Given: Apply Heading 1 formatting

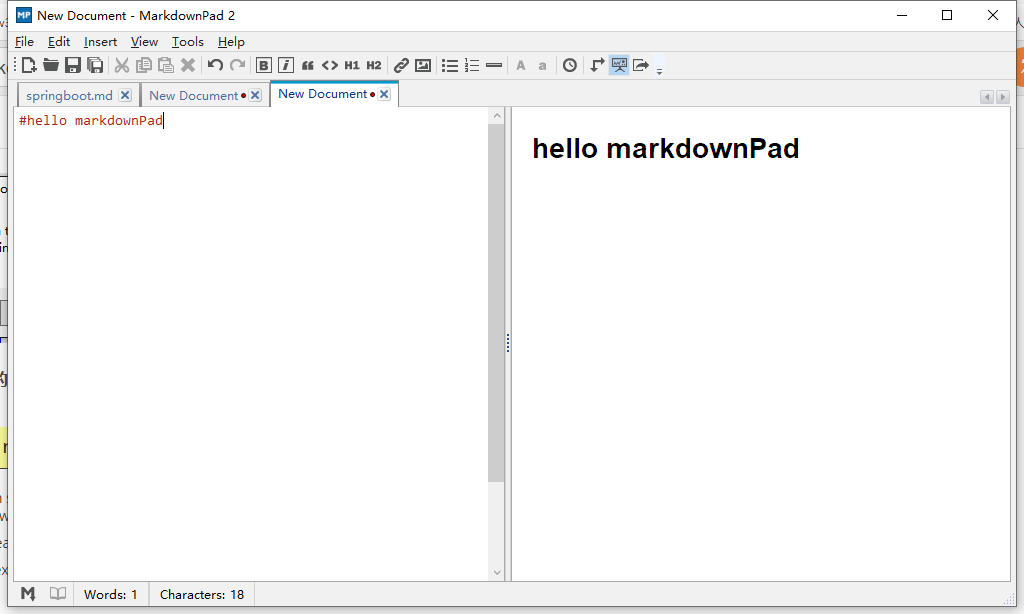Looking at the screenshot, I should [352, 65].
